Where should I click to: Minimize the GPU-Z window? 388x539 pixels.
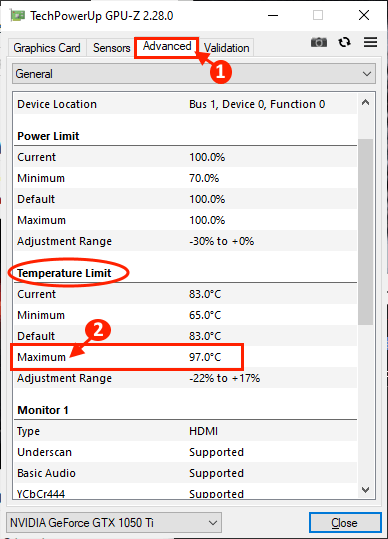pyautogui.click(x=273, y=15)
